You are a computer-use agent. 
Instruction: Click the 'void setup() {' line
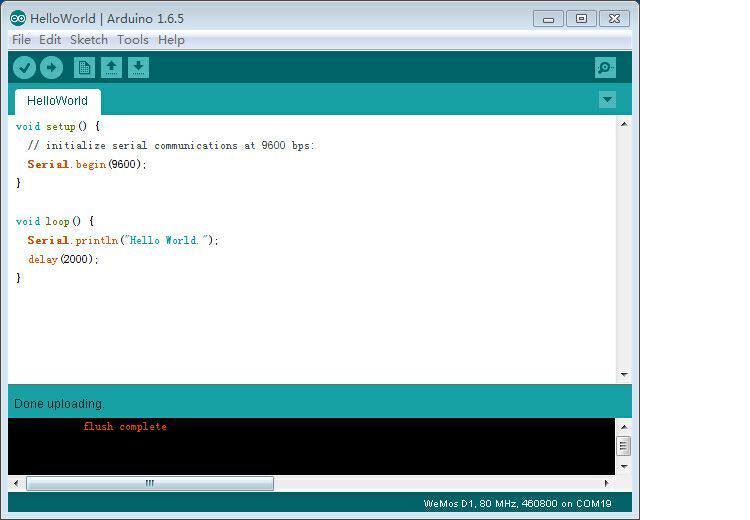tap(58, 127)
